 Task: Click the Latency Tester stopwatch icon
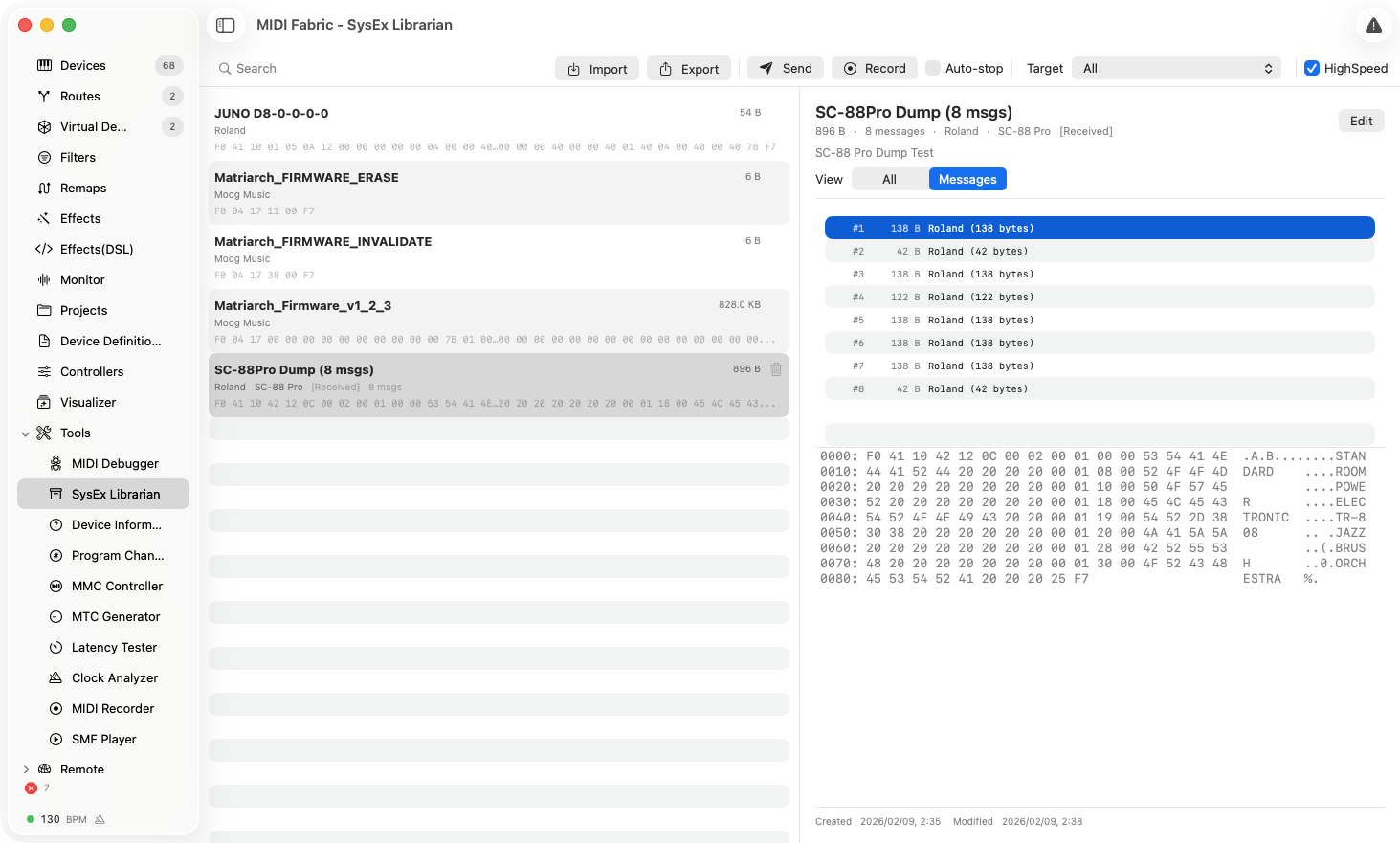tap(56, 647)
